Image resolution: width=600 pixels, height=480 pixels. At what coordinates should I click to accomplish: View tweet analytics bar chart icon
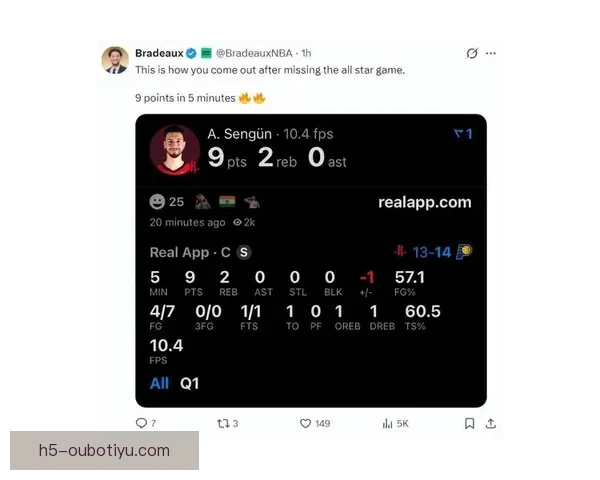(x=387, y=423)
